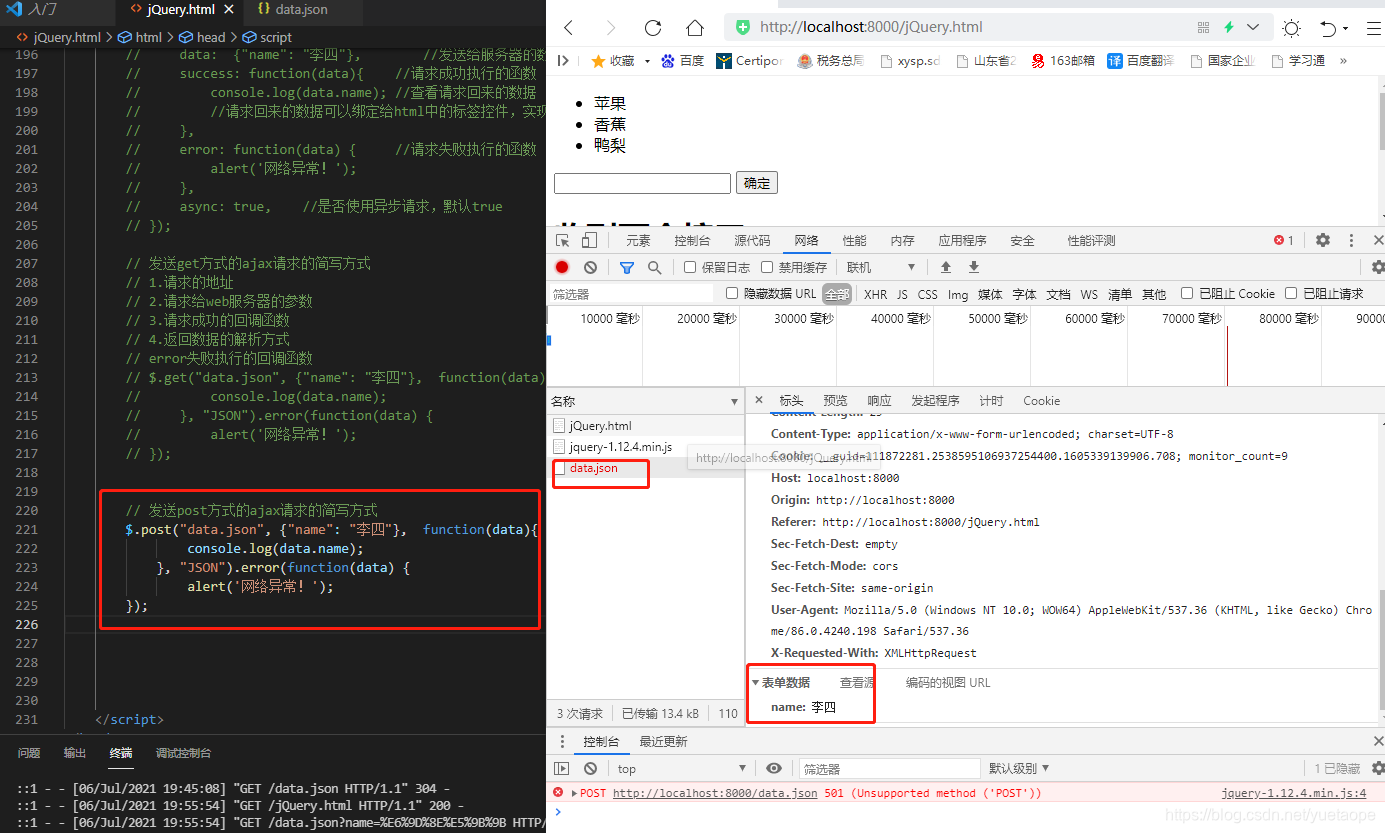The image size is (1385, 833).
Task: Open the DevTools three-dot more options menu
Action: pos(1351,240)
